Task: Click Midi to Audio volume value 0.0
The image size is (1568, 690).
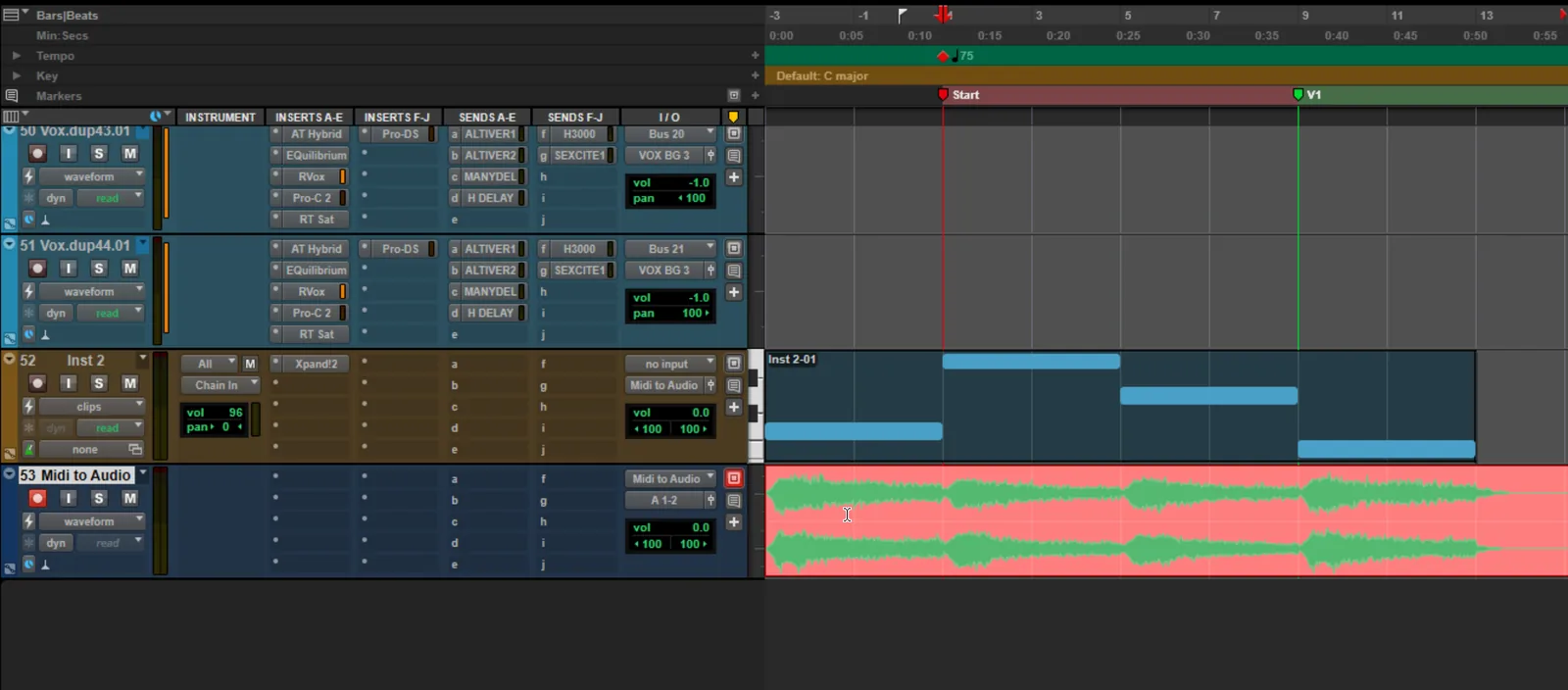Action: [701, 527]
